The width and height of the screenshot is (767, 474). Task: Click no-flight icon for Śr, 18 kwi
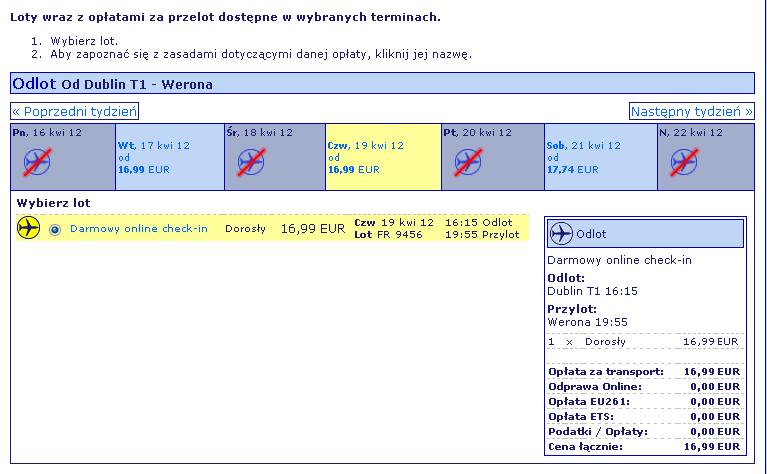[x=251, y=162]
